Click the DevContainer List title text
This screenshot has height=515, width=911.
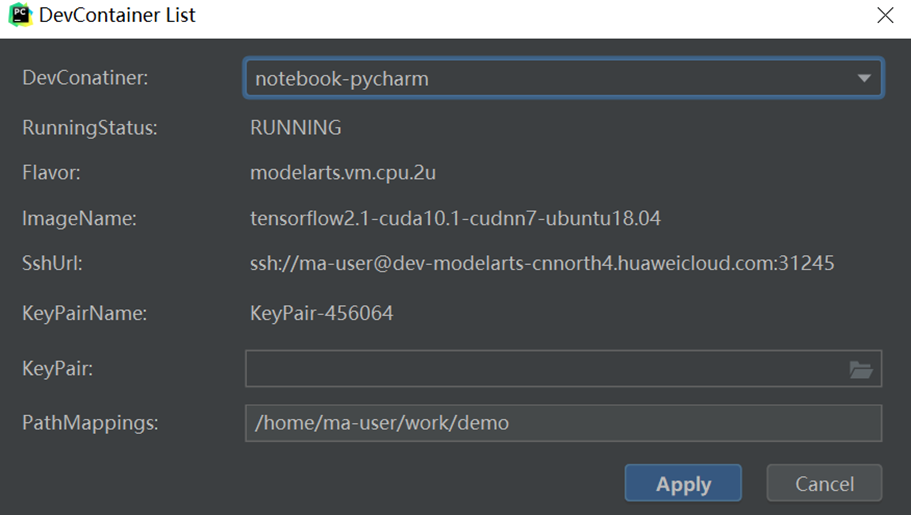pyautogui.click(x=117, y=15)
